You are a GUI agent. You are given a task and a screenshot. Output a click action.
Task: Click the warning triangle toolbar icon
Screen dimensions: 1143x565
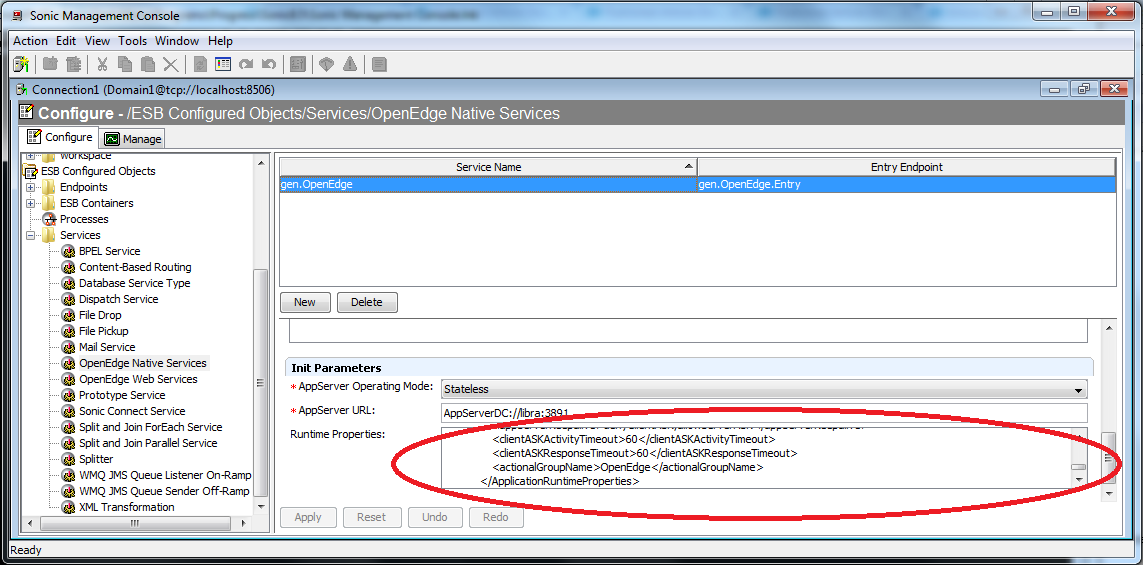350,64
